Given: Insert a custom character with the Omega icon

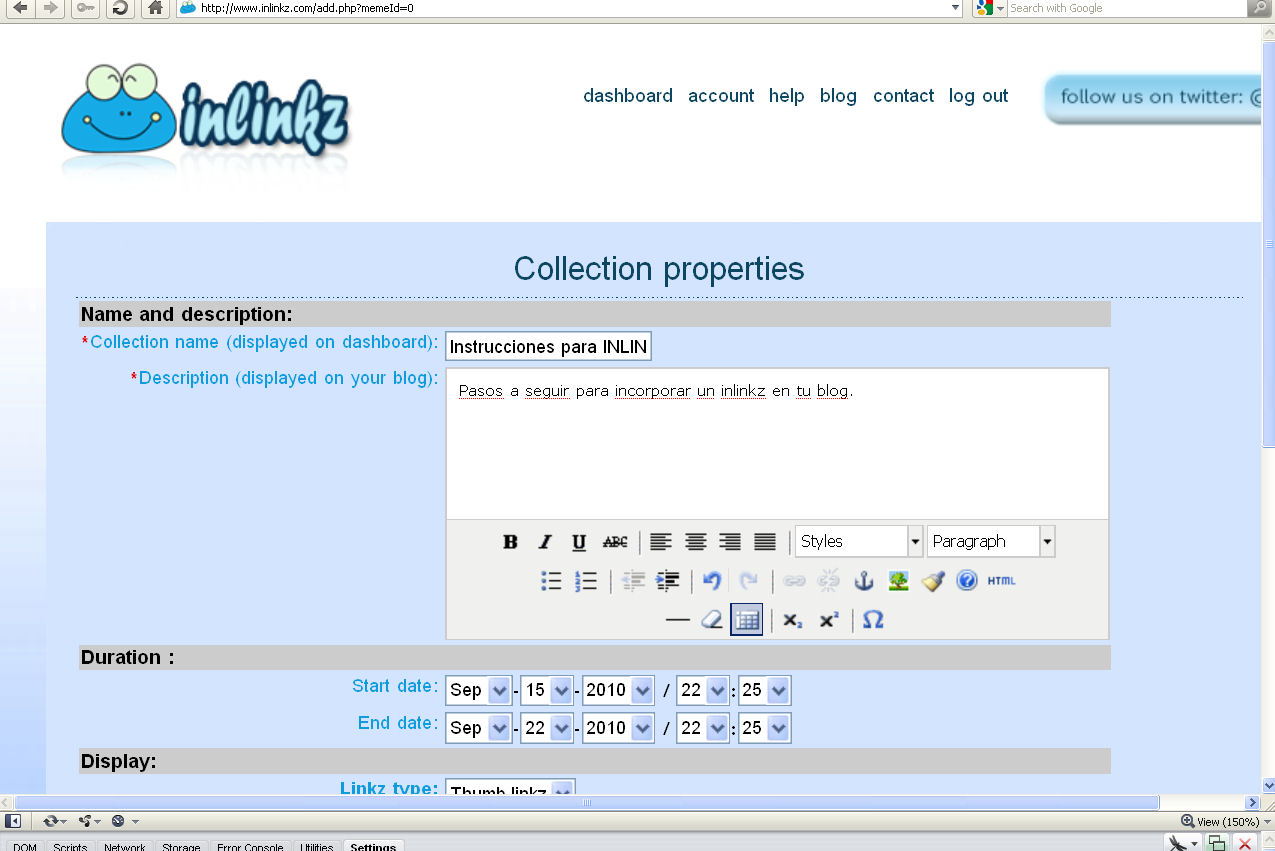Looking at the screenshot, I should [x=871, y=619].
